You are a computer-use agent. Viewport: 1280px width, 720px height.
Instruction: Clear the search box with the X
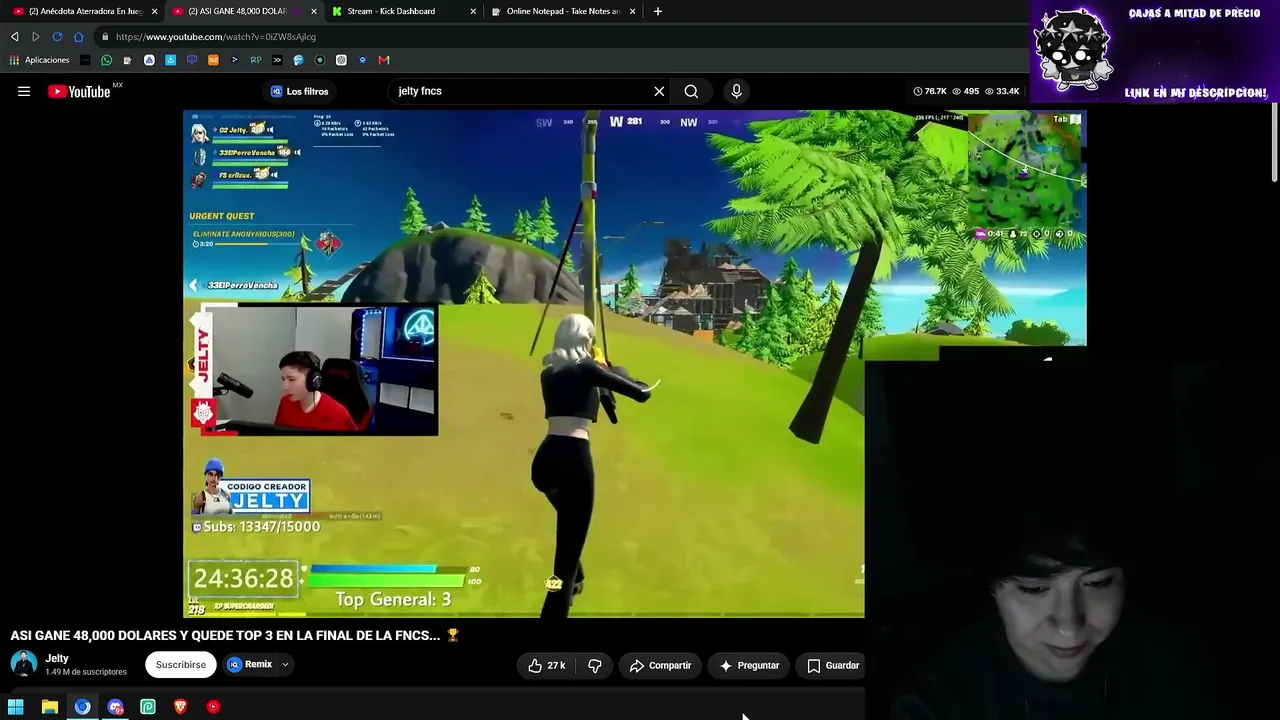(659, 91)
